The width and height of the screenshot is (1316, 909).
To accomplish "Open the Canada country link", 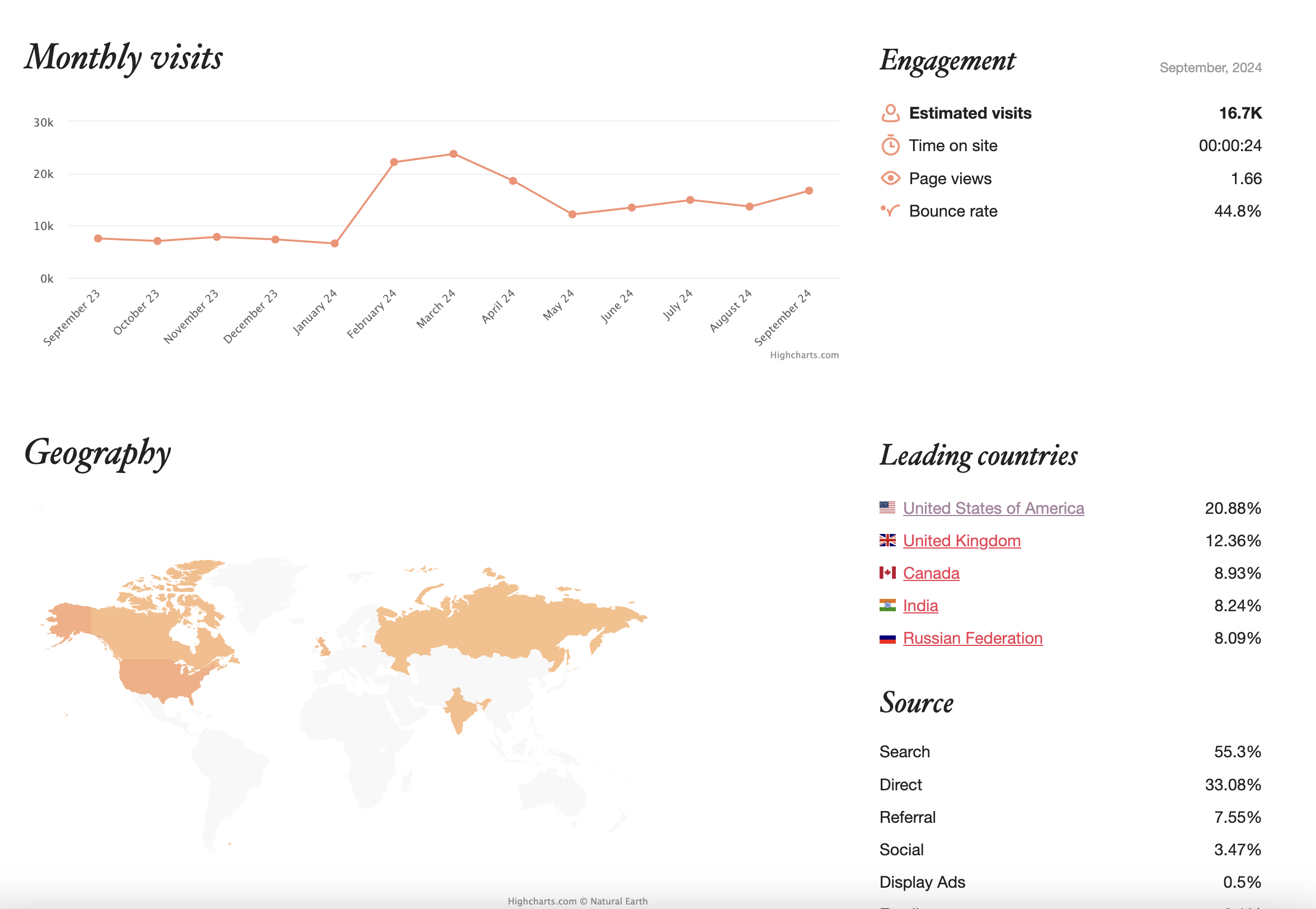I will [930, 573].
